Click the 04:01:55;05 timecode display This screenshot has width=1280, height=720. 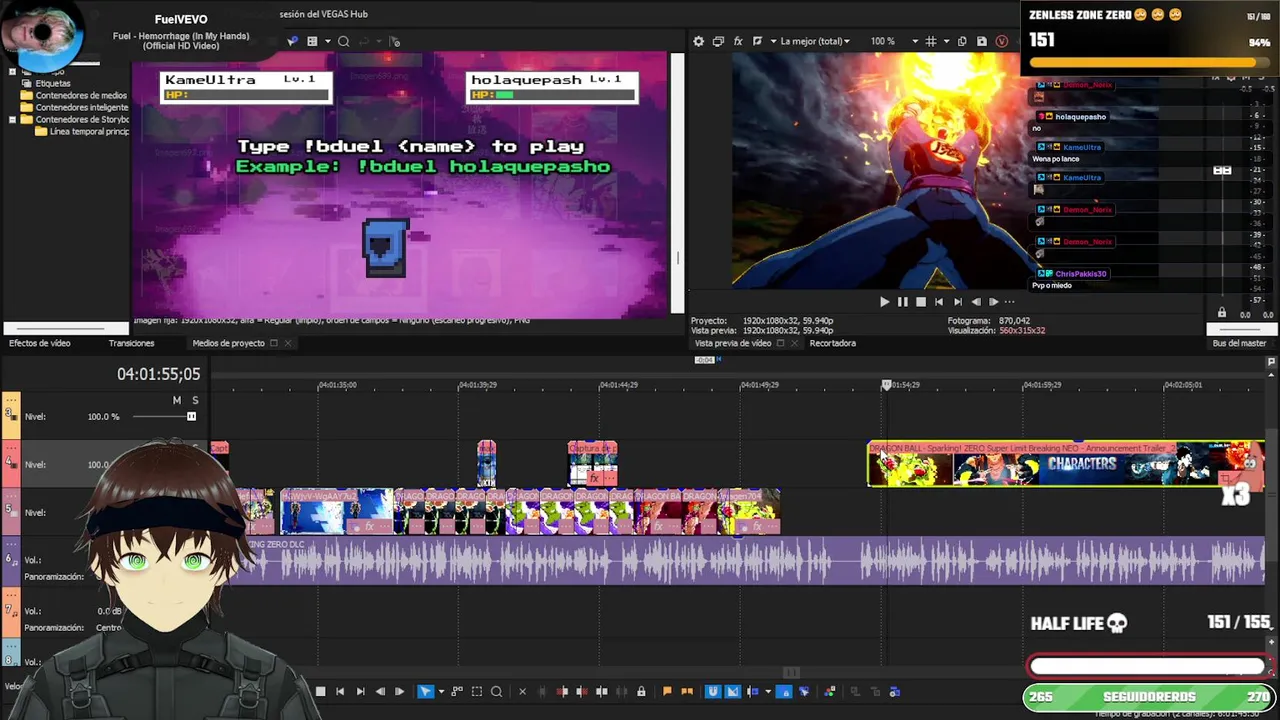click(x=158, y=374)
